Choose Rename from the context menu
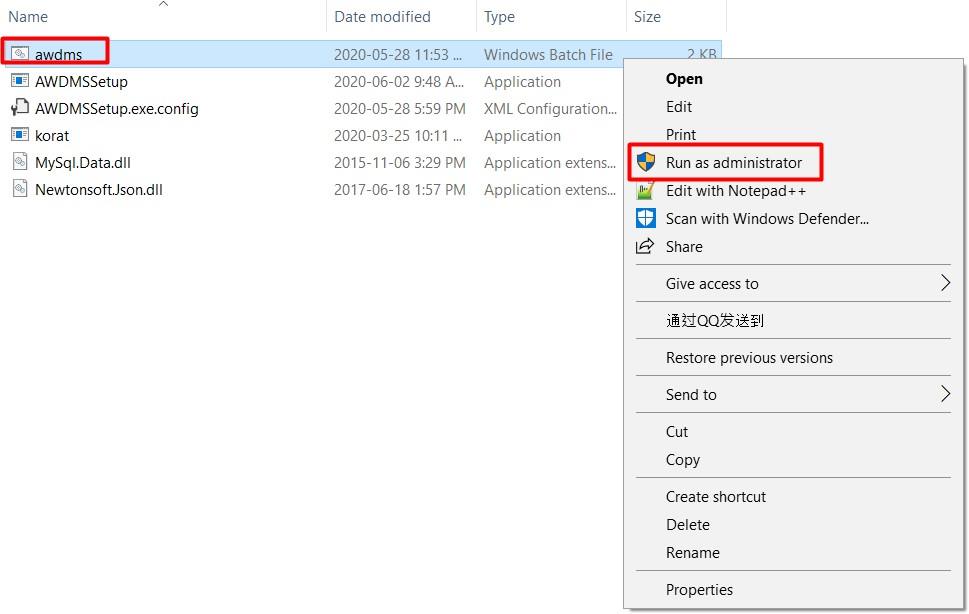 point(692,552)
